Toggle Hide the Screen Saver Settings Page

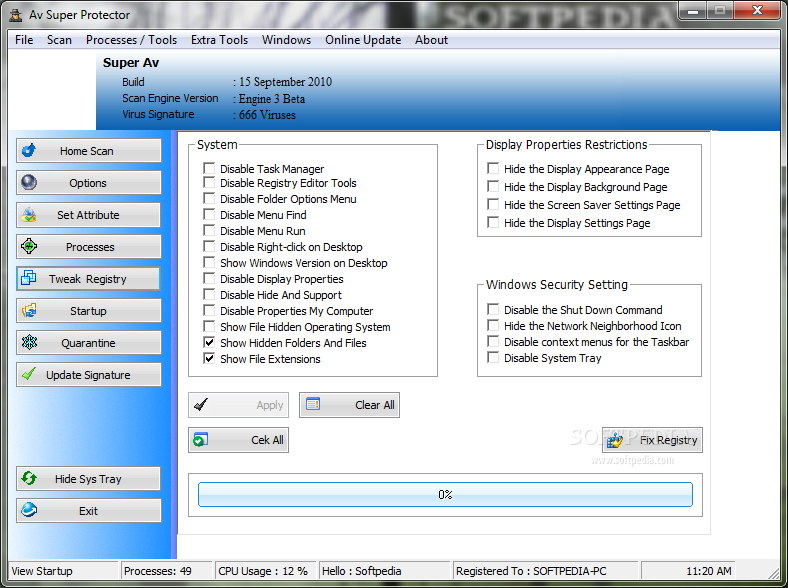tap(493, 204)
